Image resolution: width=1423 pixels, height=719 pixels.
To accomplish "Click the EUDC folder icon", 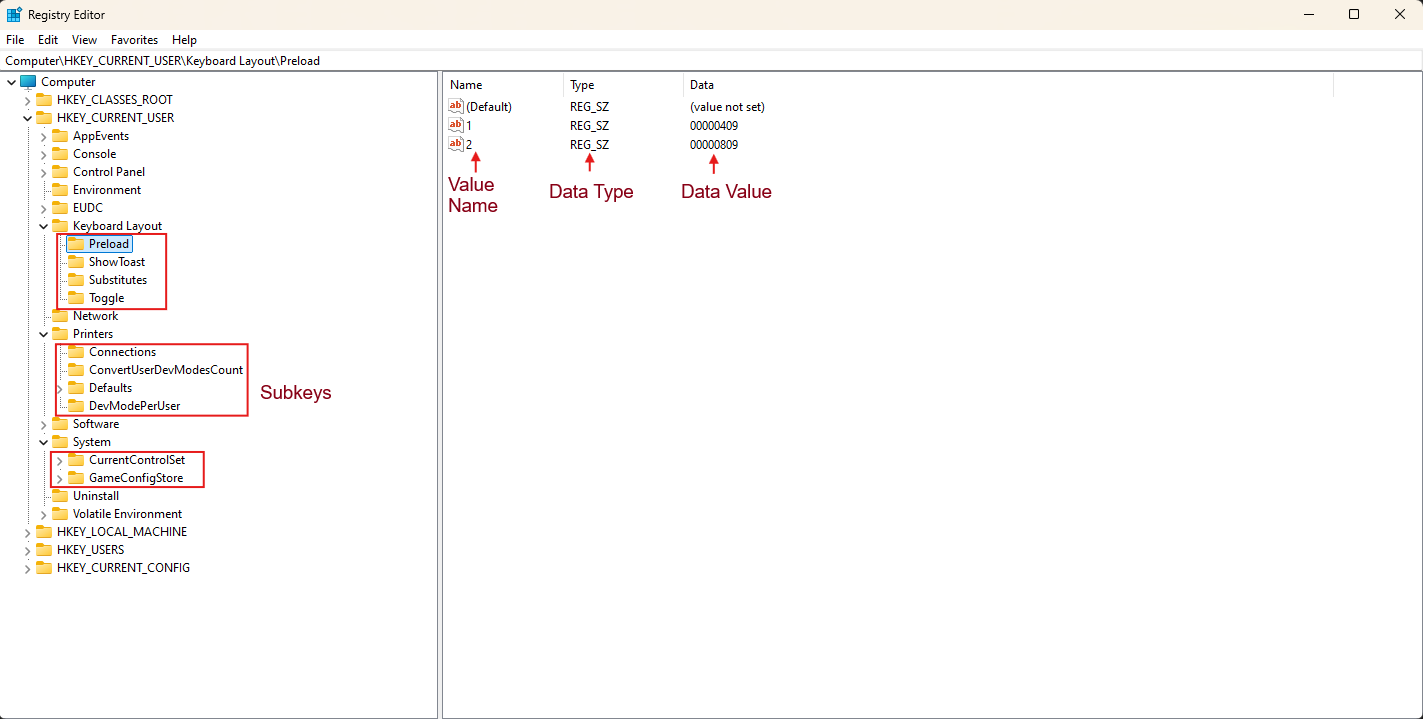I will [60, 208].
